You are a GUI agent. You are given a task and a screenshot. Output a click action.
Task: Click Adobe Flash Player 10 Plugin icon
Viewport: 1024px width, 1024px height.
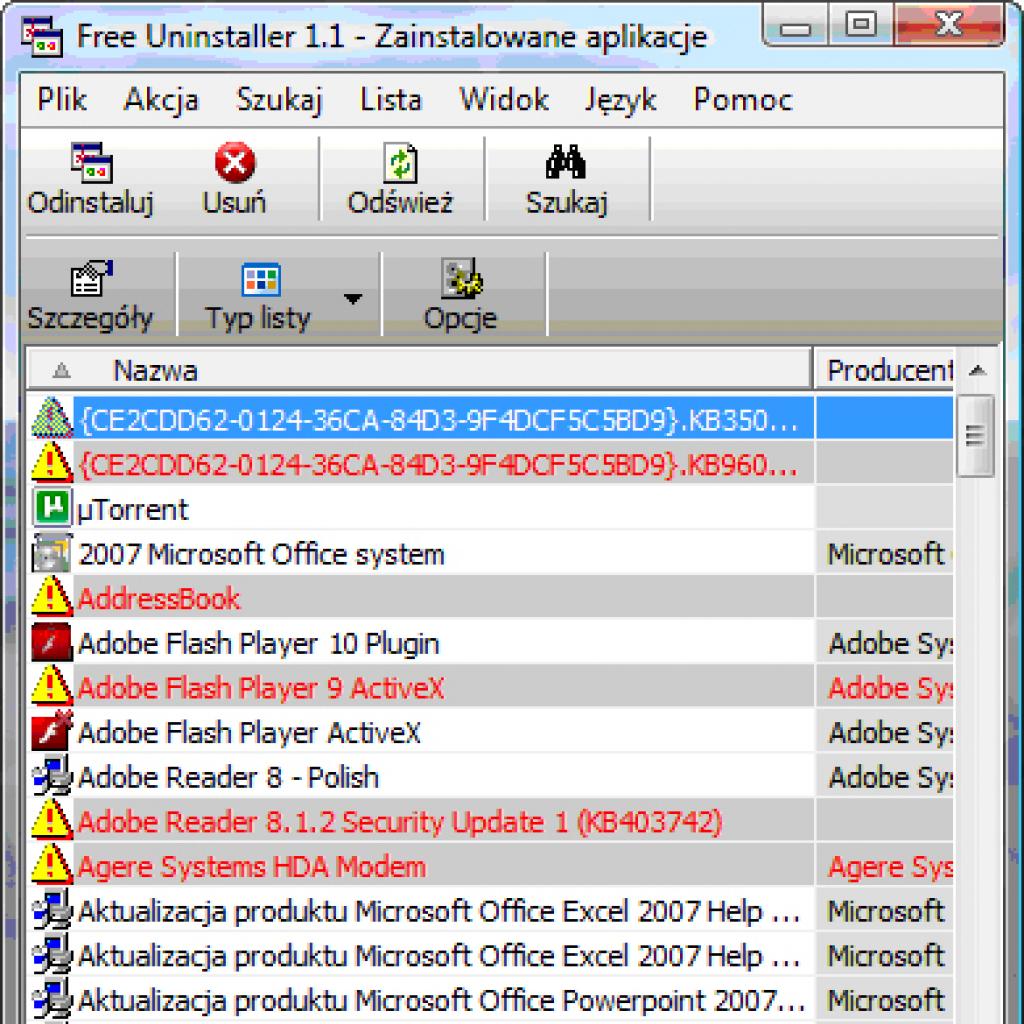click(x=52, y=642)
